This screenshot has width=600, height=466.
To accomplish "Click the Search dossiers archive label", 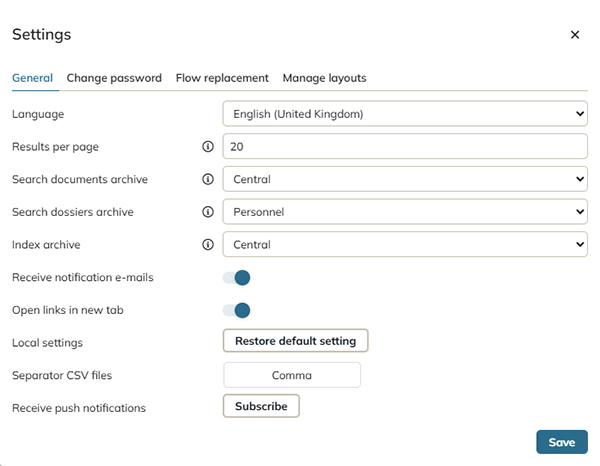I will [73, 212].
